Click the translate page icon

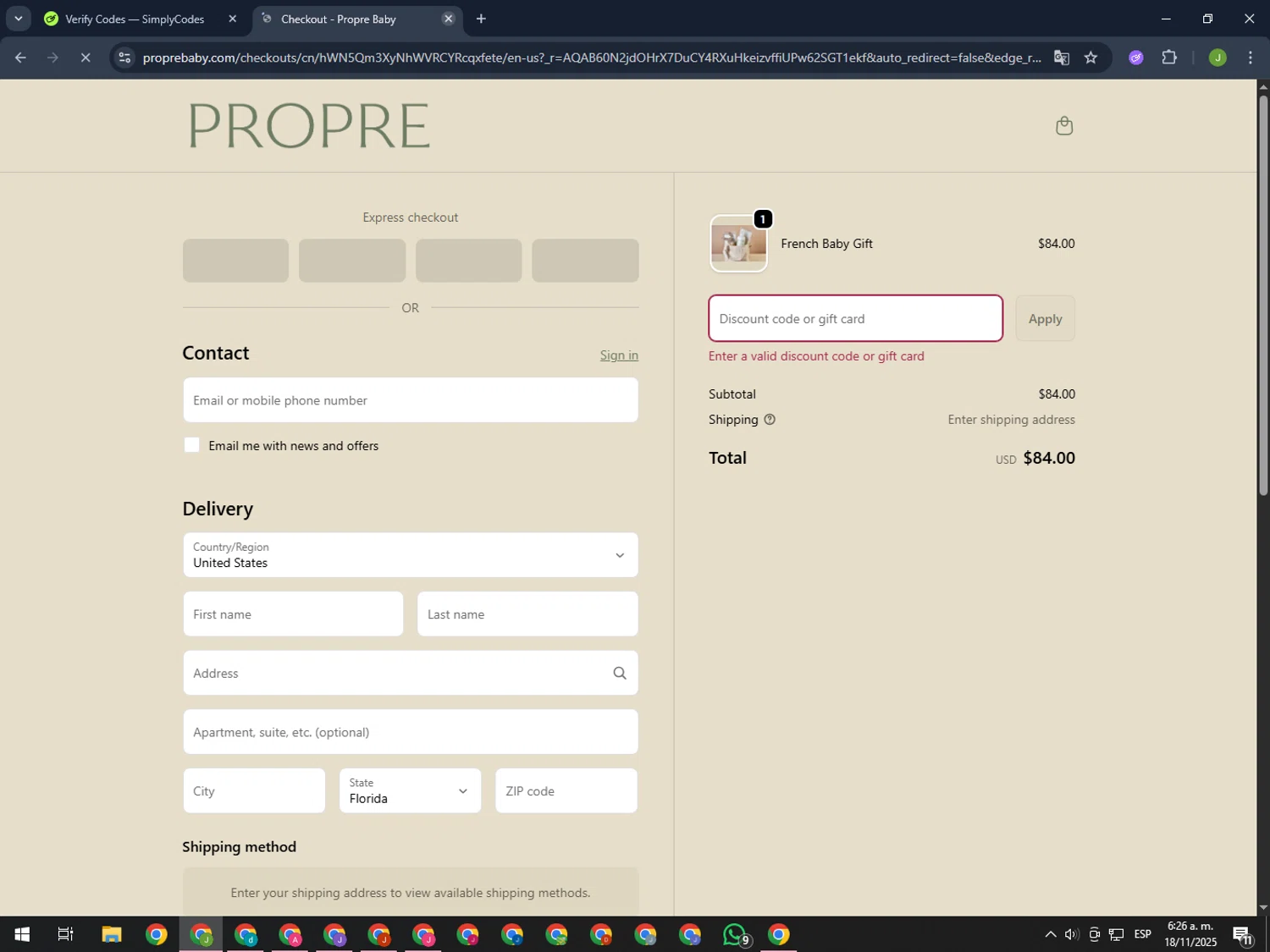click(x=1061, y=58)
